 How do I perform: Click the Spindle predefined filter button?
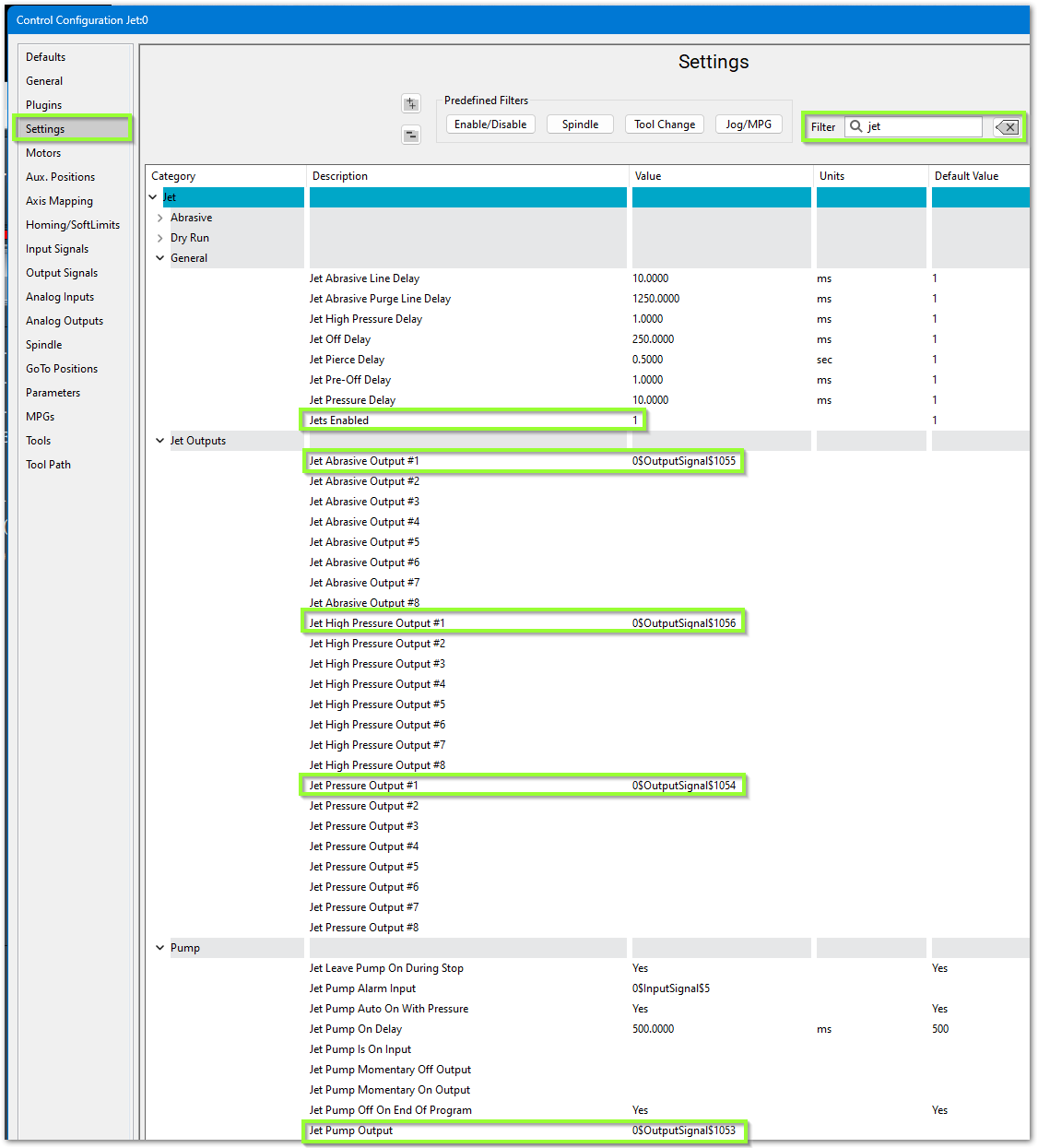580,124
